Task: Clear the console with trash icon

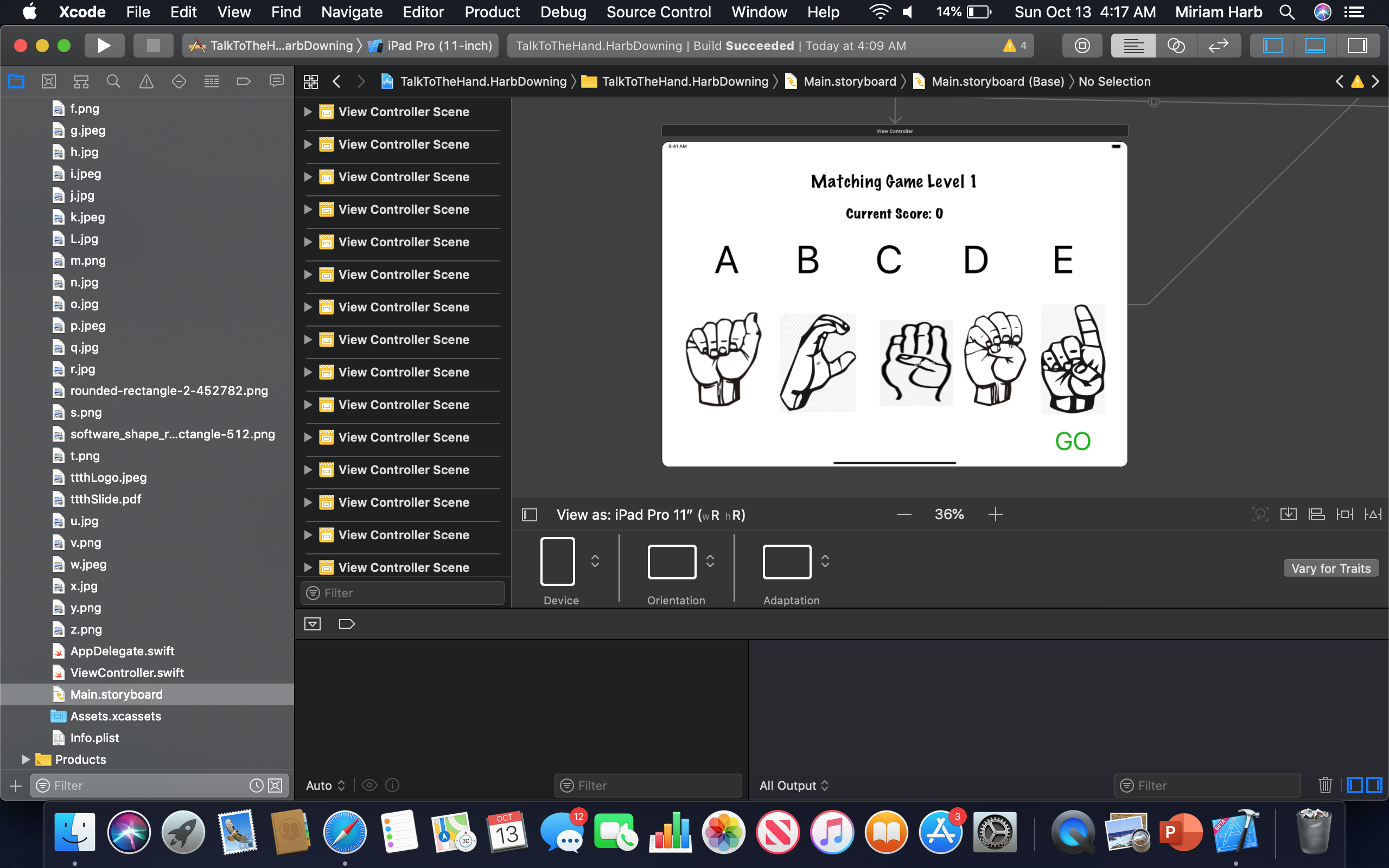Action: pos(1325,785)
